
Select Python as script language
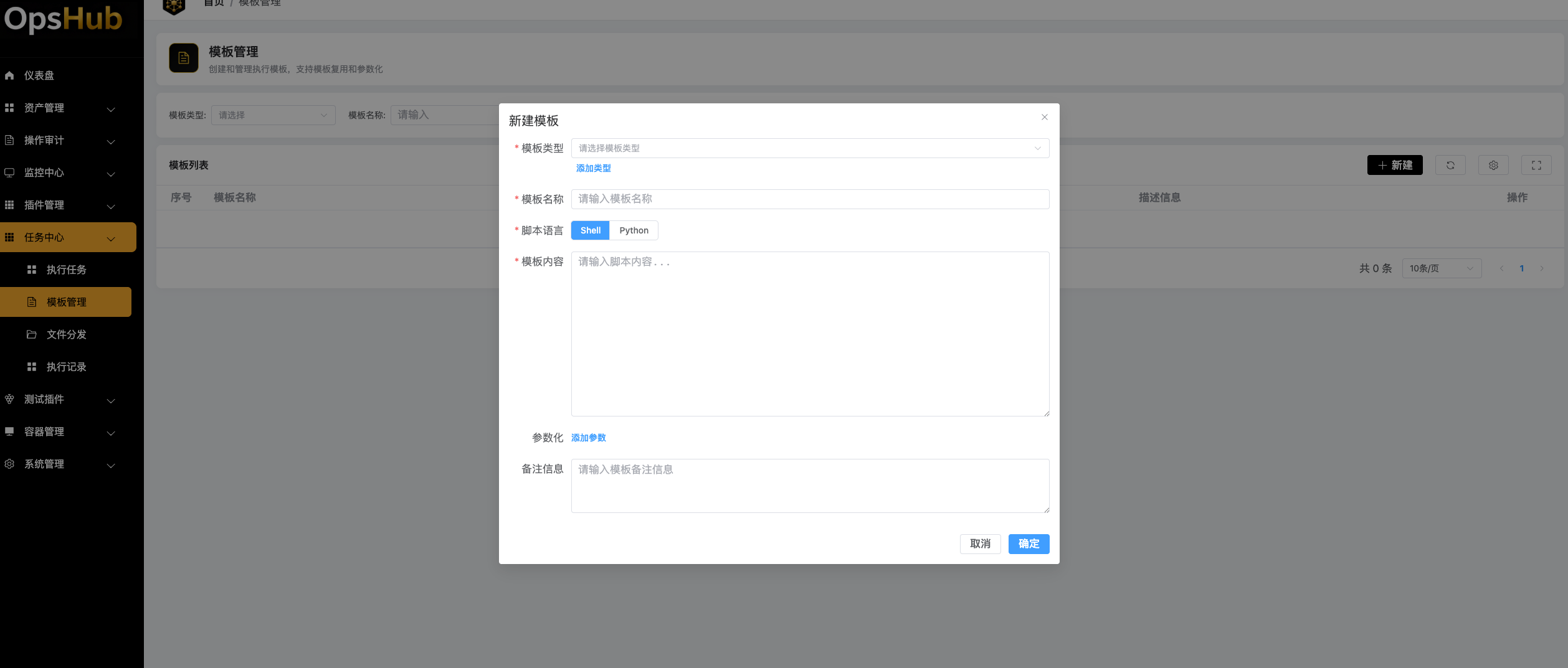point(634,230)
